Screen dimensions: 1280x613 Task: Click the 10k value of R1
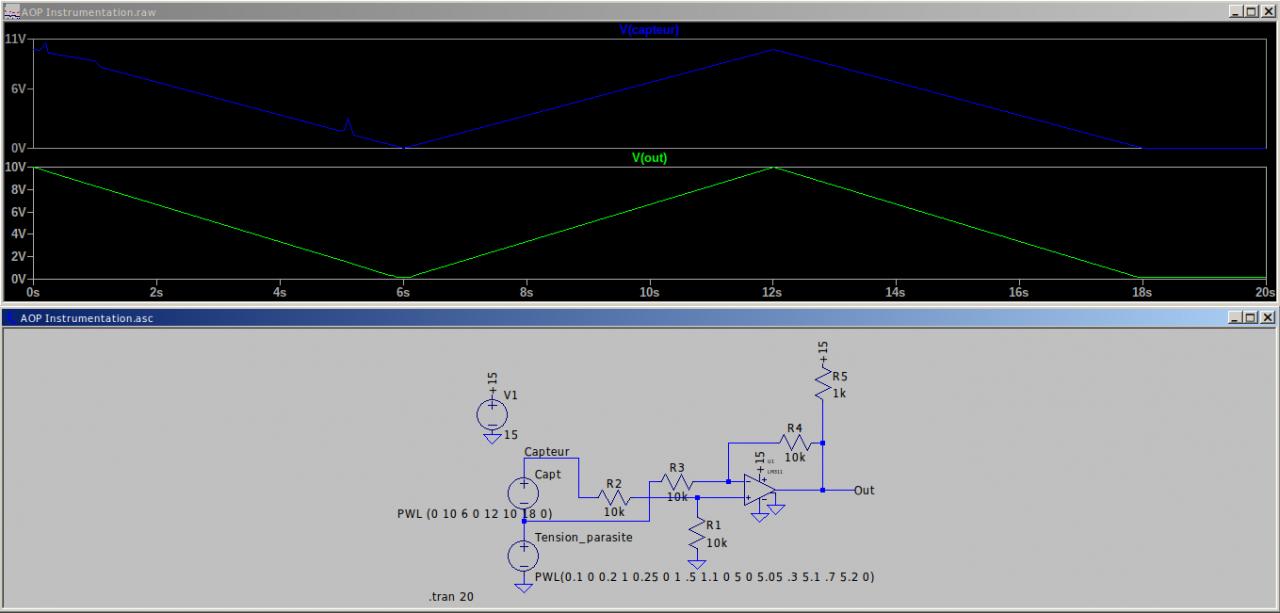717,543
